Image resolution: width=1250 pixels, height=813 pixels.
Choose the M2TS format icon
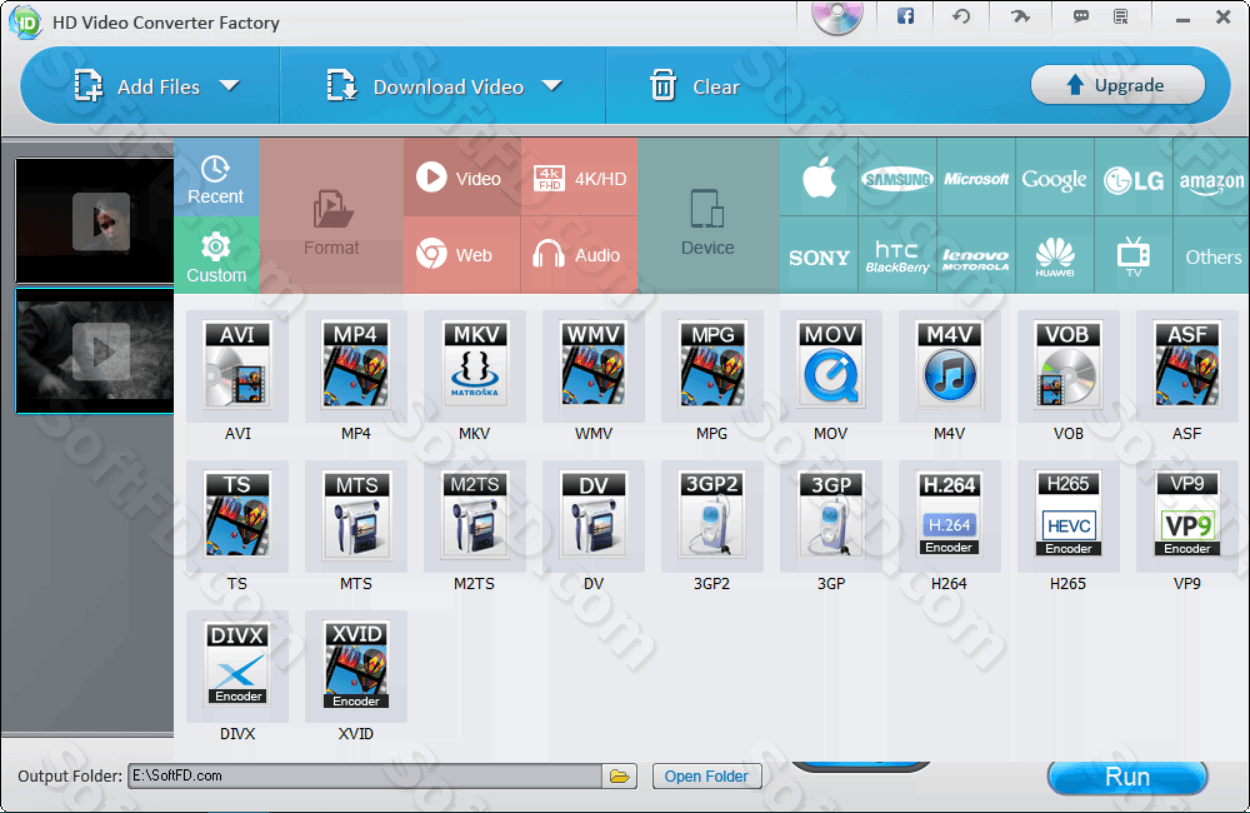pyautogui.click(x=475, y=516)
